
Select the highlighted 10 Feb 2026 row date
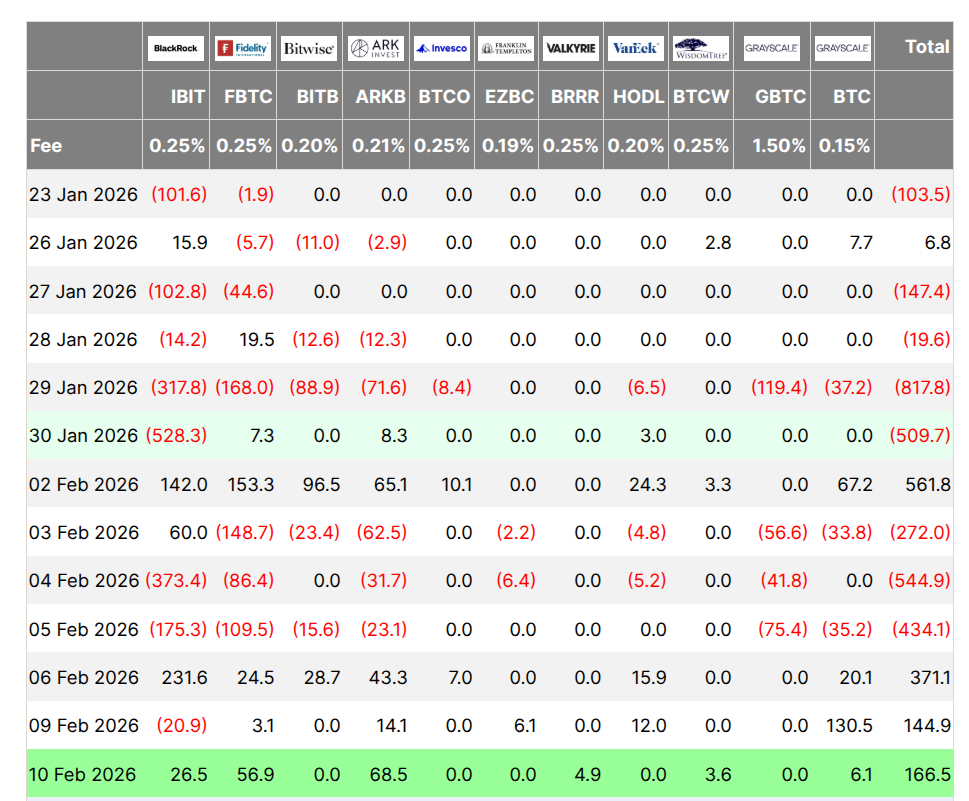click(x=83, y=775)
